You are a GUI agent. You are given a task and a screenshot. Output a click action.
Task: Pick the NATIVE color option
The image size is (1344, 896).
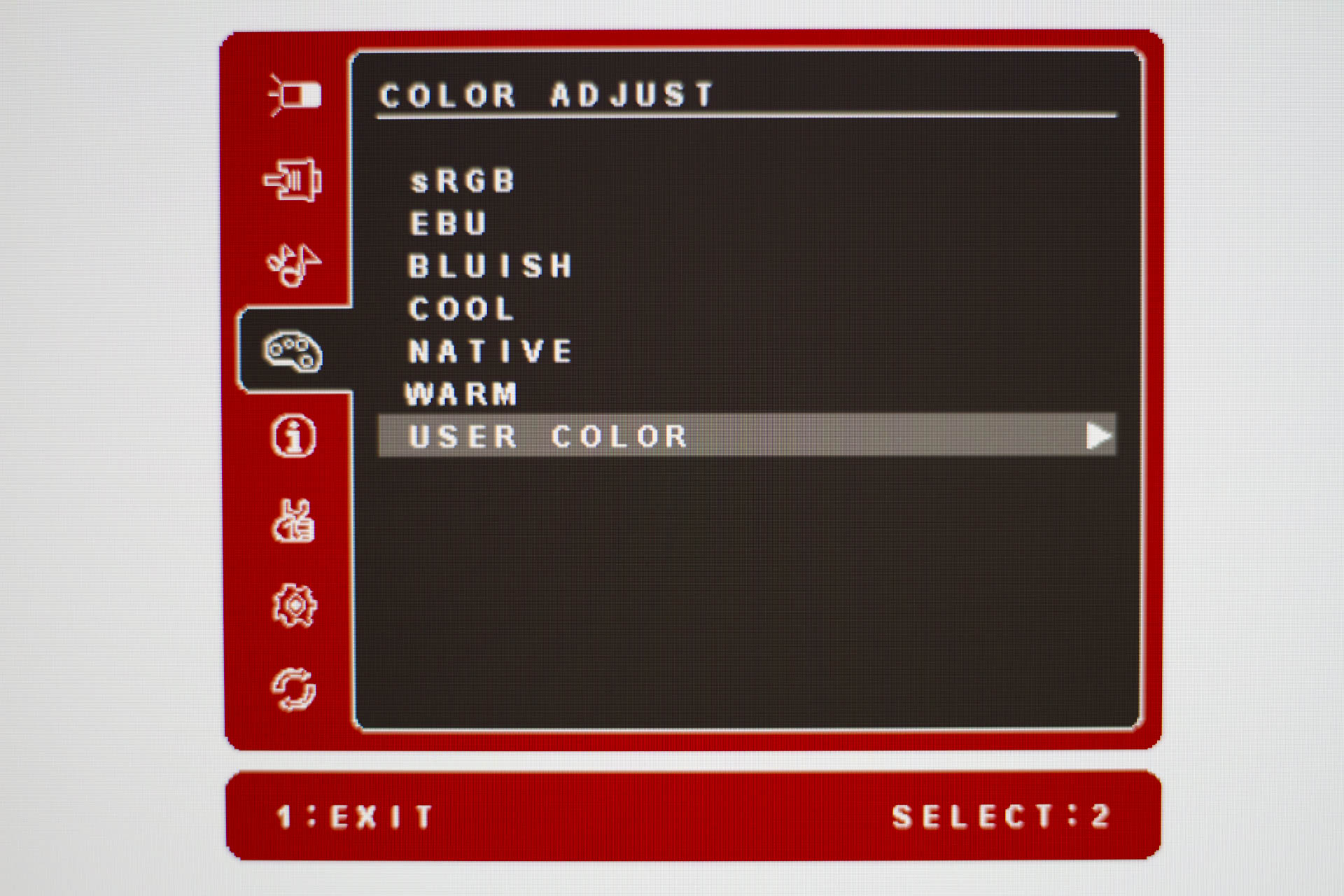(x=491, y=351)
